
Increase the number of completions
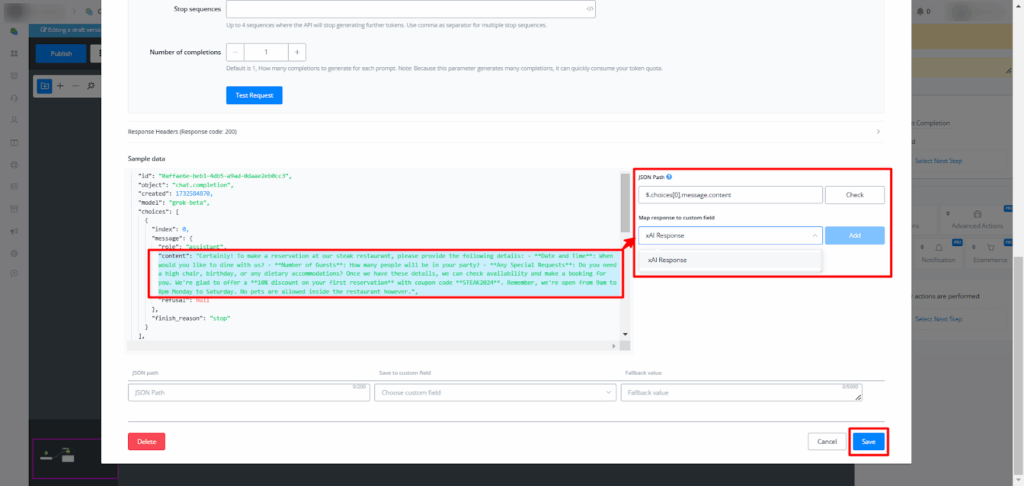[298, 52]
